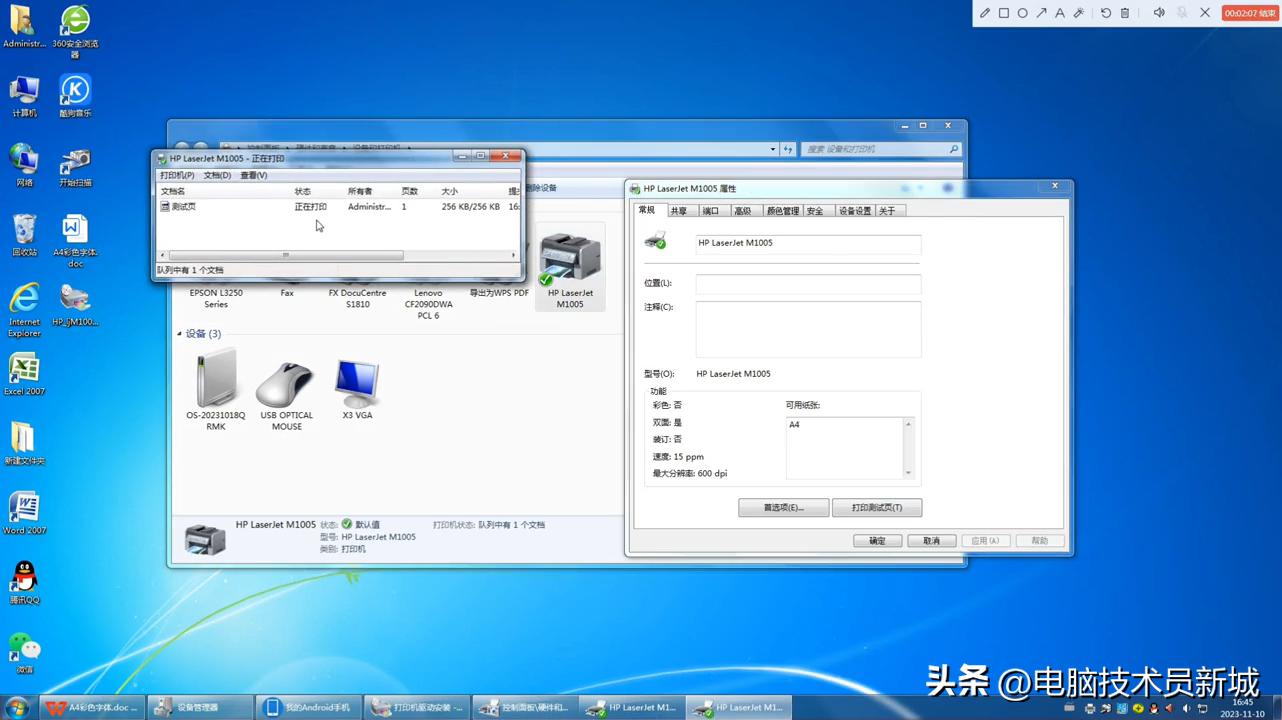Open Windows Start button

click(17, 707)
